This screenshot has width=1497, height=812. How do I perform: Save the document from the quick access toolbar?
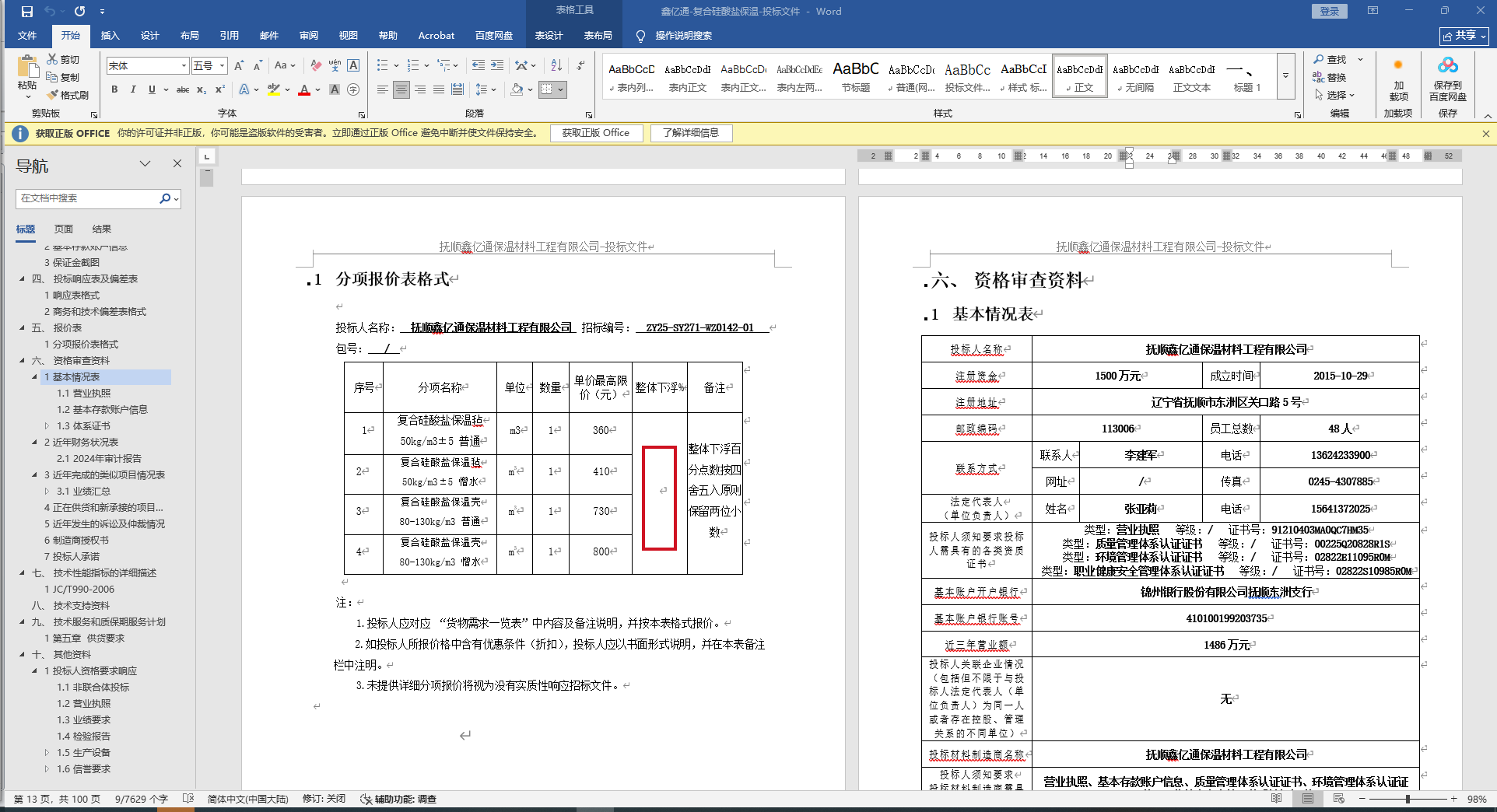coord(27,12)
